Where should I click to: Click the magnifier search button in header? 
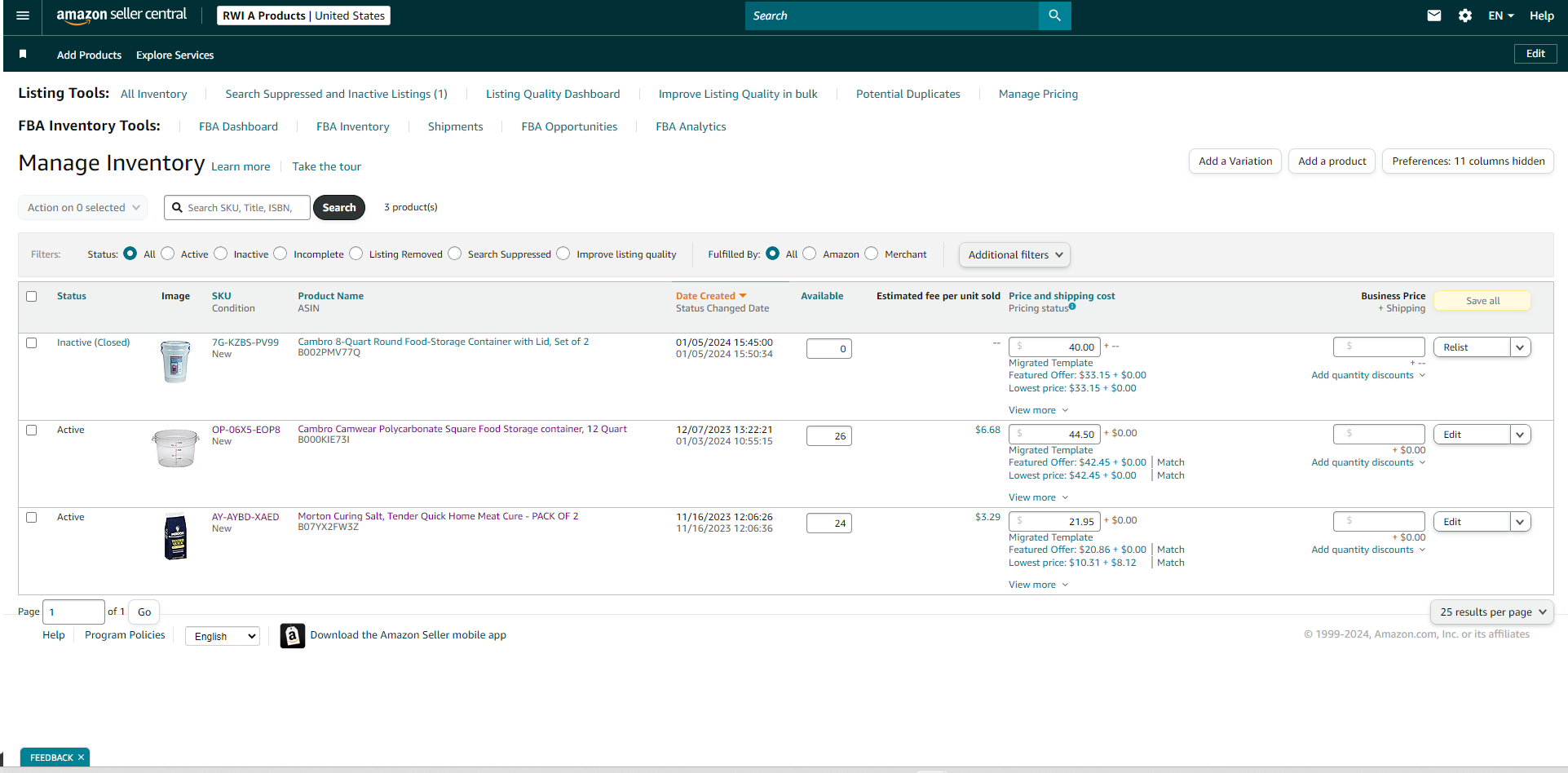tap(1054, 15)
